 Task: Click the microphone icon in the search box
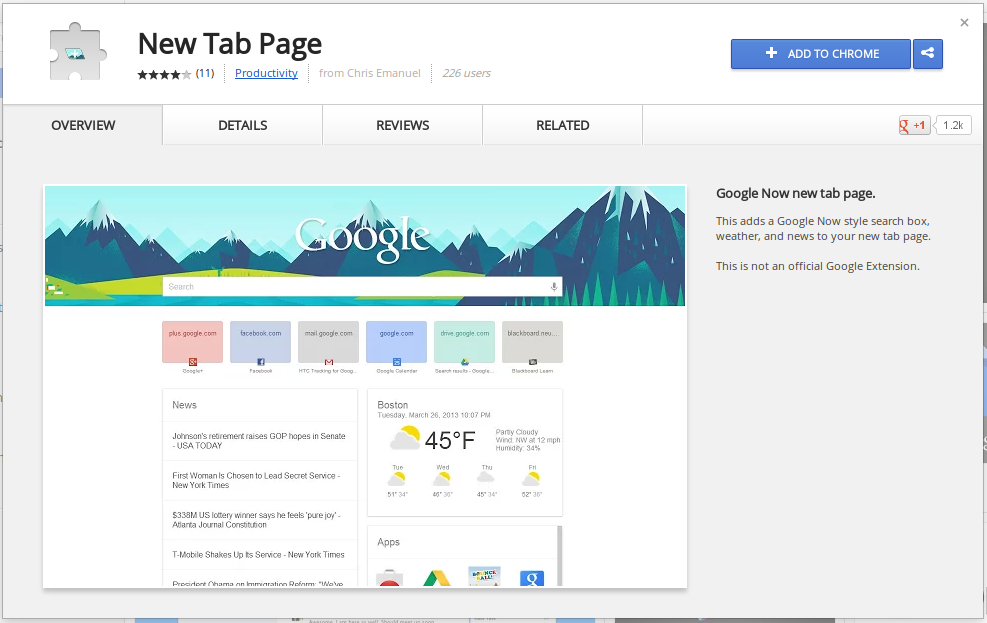tap(554, 287)
